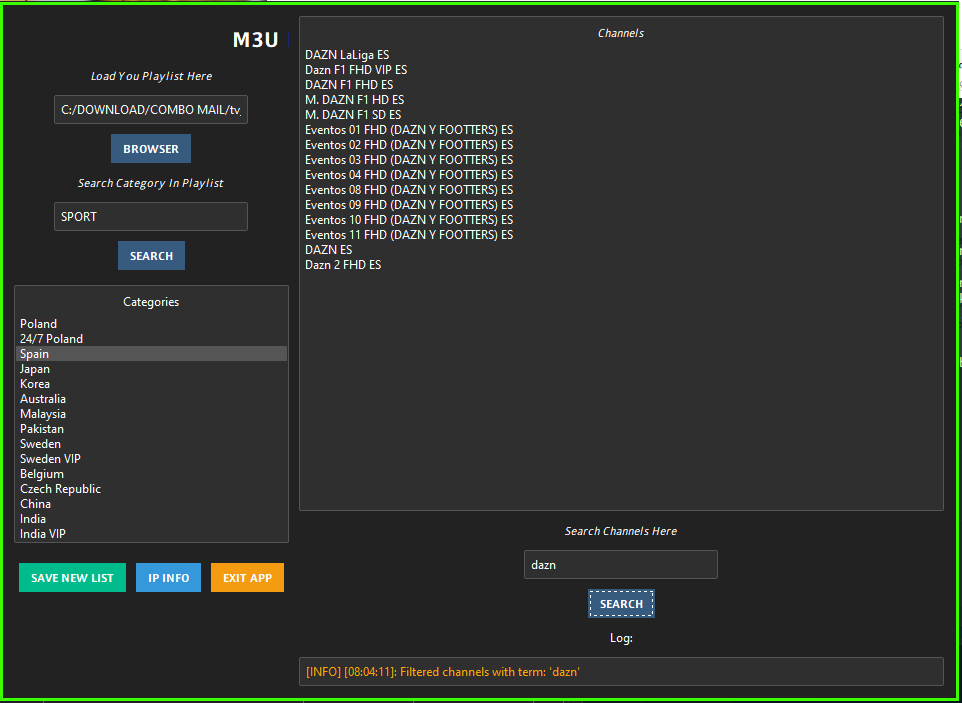Pick the Australia category
Image resolution: width=962 pixels, height=703 pixels.
click(152, 399)
